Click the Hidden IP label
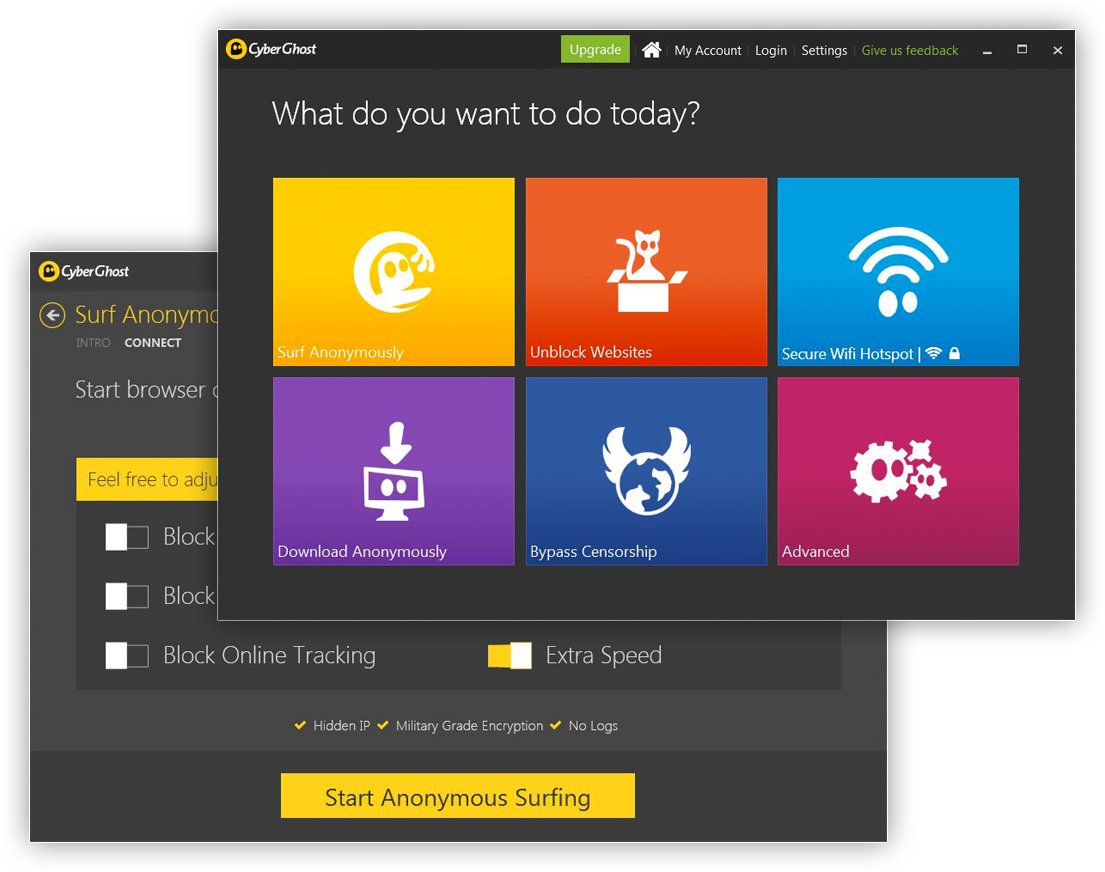 pos(341,725)
